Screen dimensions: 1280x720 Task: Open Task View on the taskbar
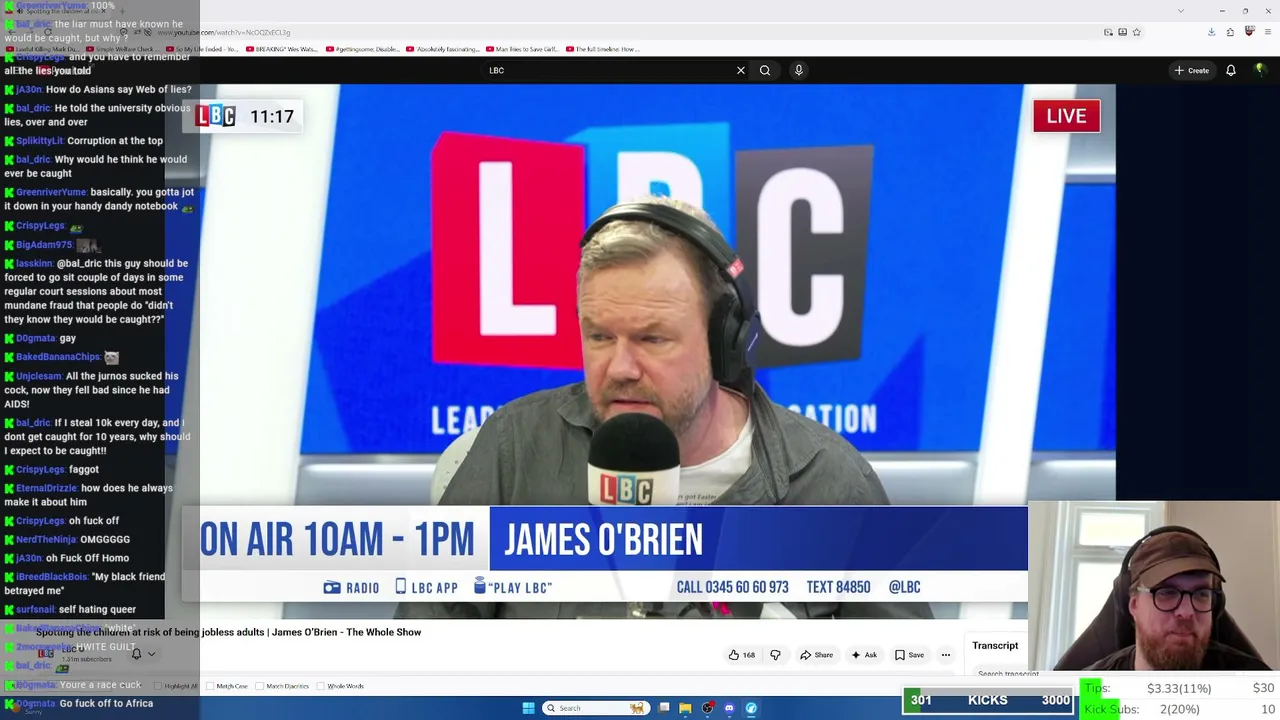click(664, 708)
